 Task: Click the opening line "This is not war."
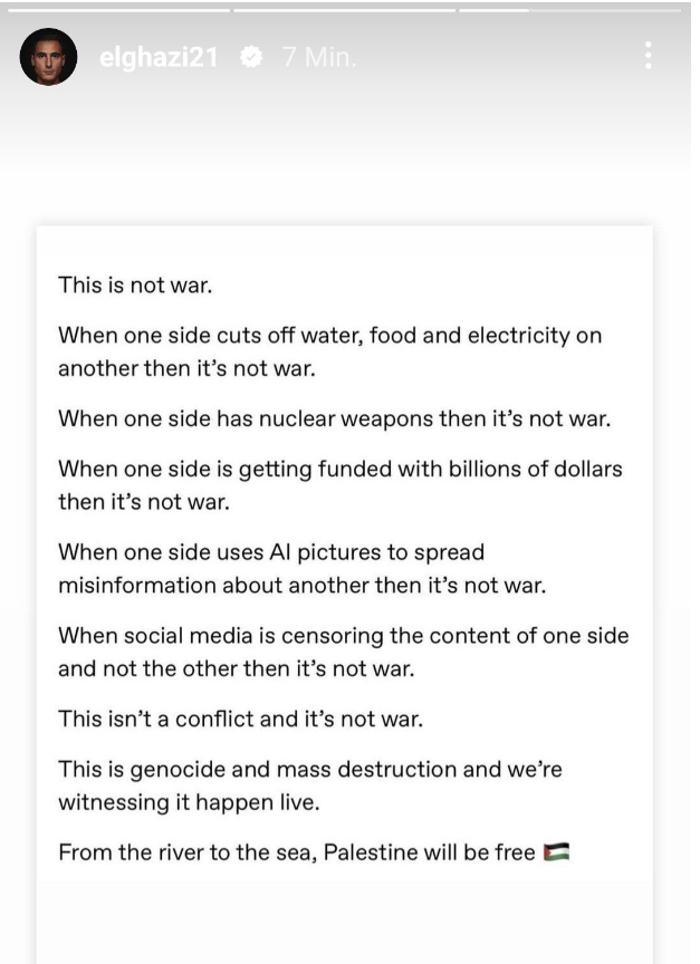pyautogui.click(x=135, y=285)
